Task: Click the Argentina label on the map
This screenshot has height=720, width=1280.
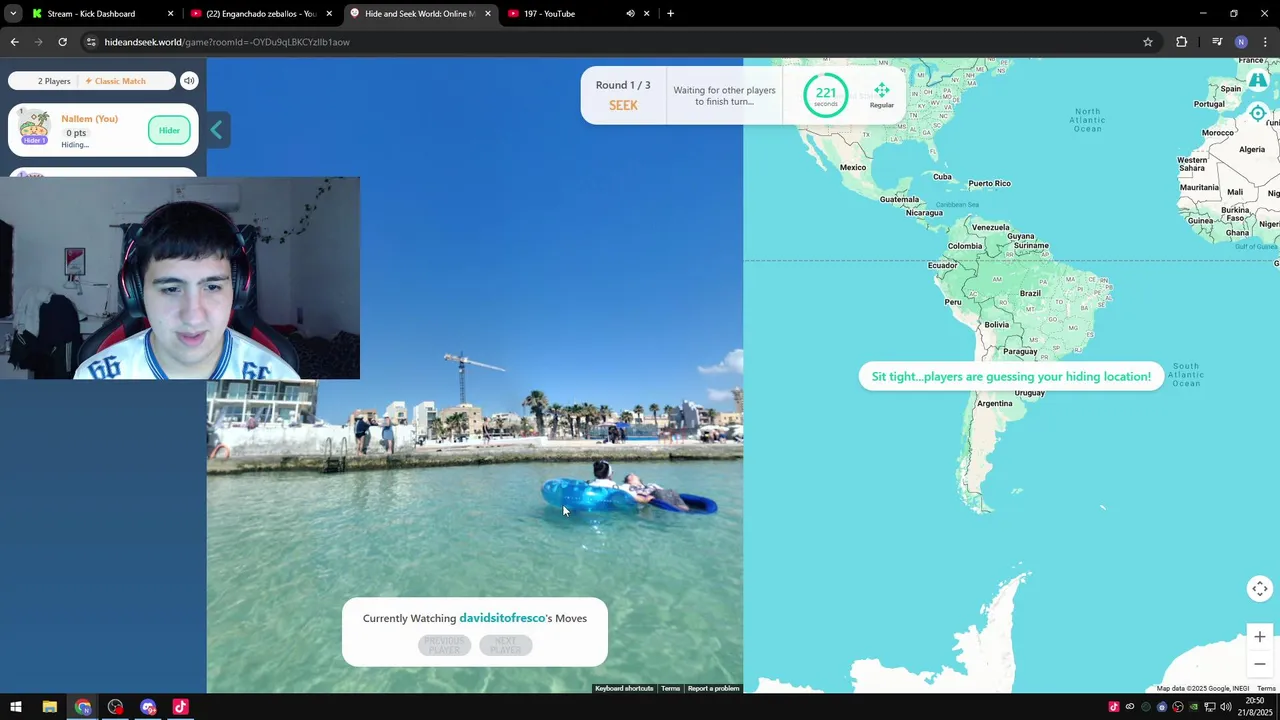Action: (995, 403)
